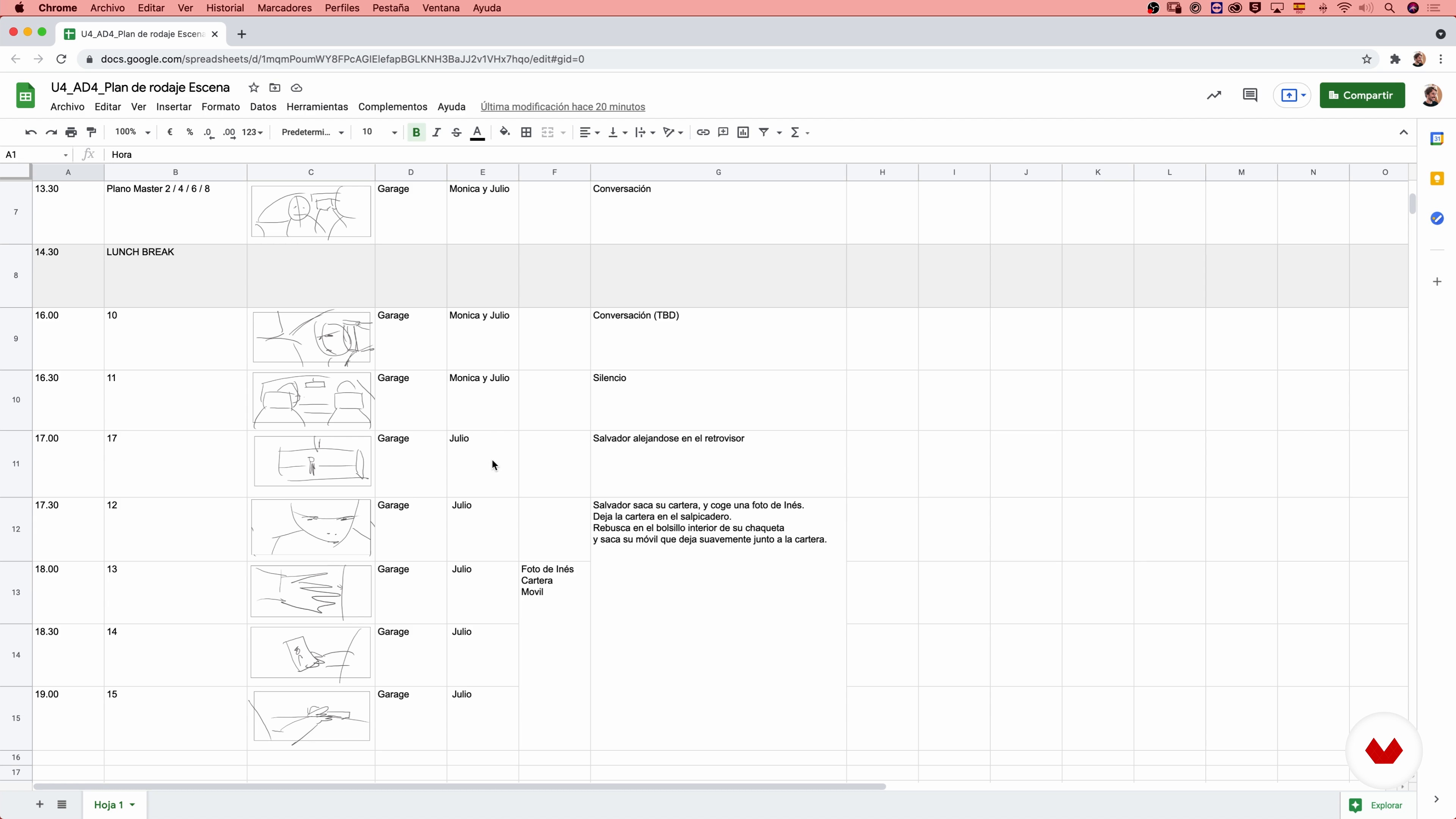
Task: Click Merge cells icon
Action: pos(547,132)
